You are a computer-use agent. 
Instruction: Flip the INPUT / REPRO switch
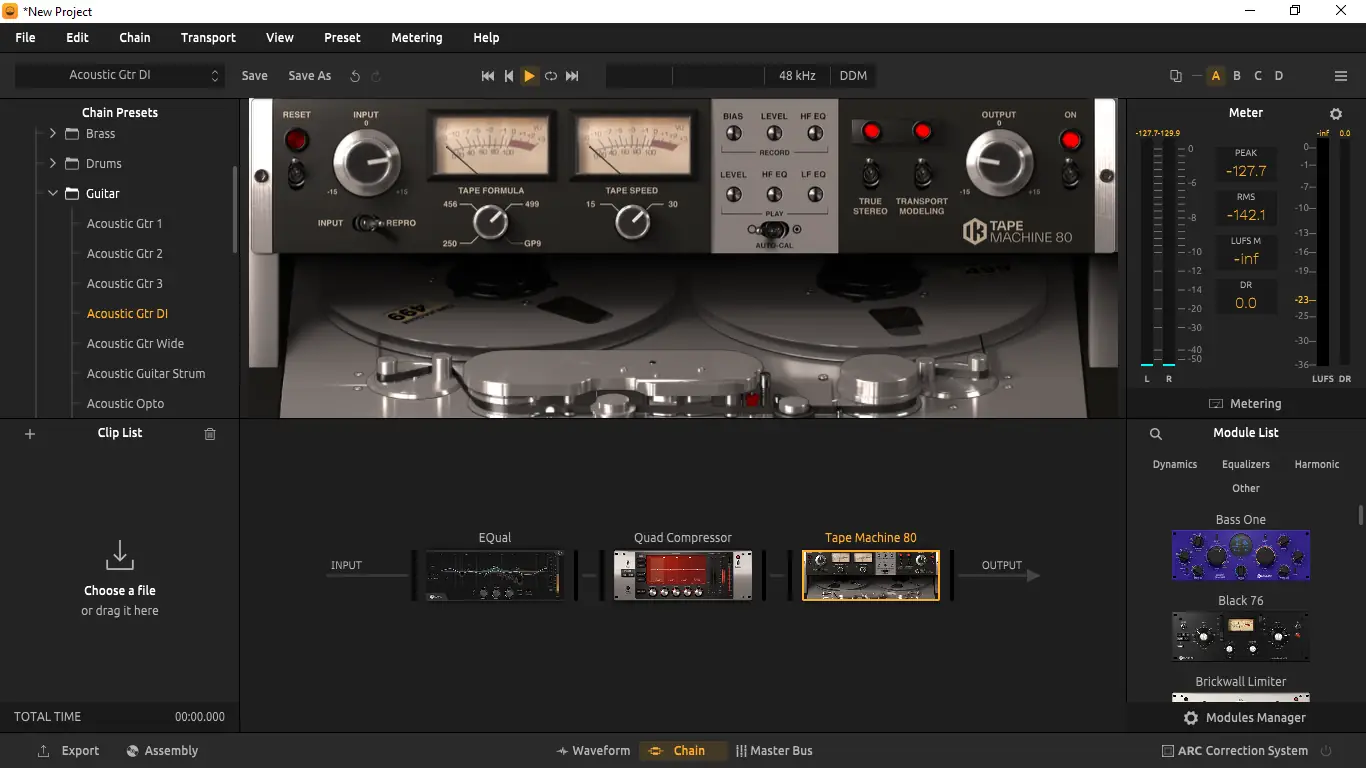pos(368,223)
